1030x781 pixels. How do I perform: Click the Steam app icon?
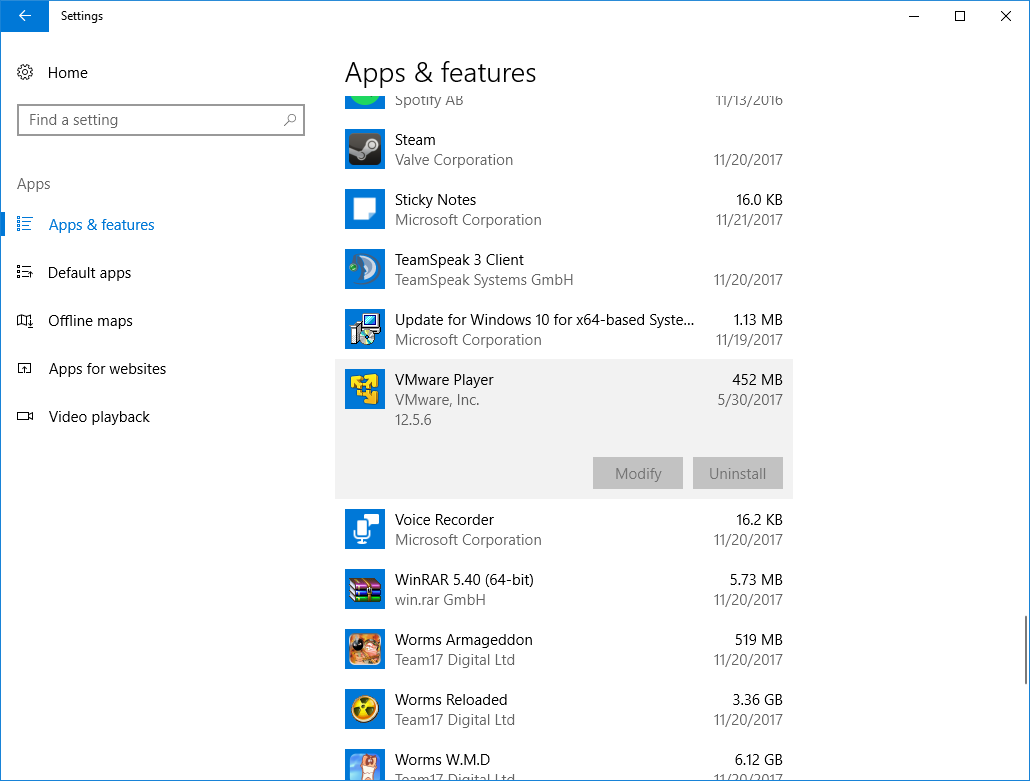coord(365,149)
